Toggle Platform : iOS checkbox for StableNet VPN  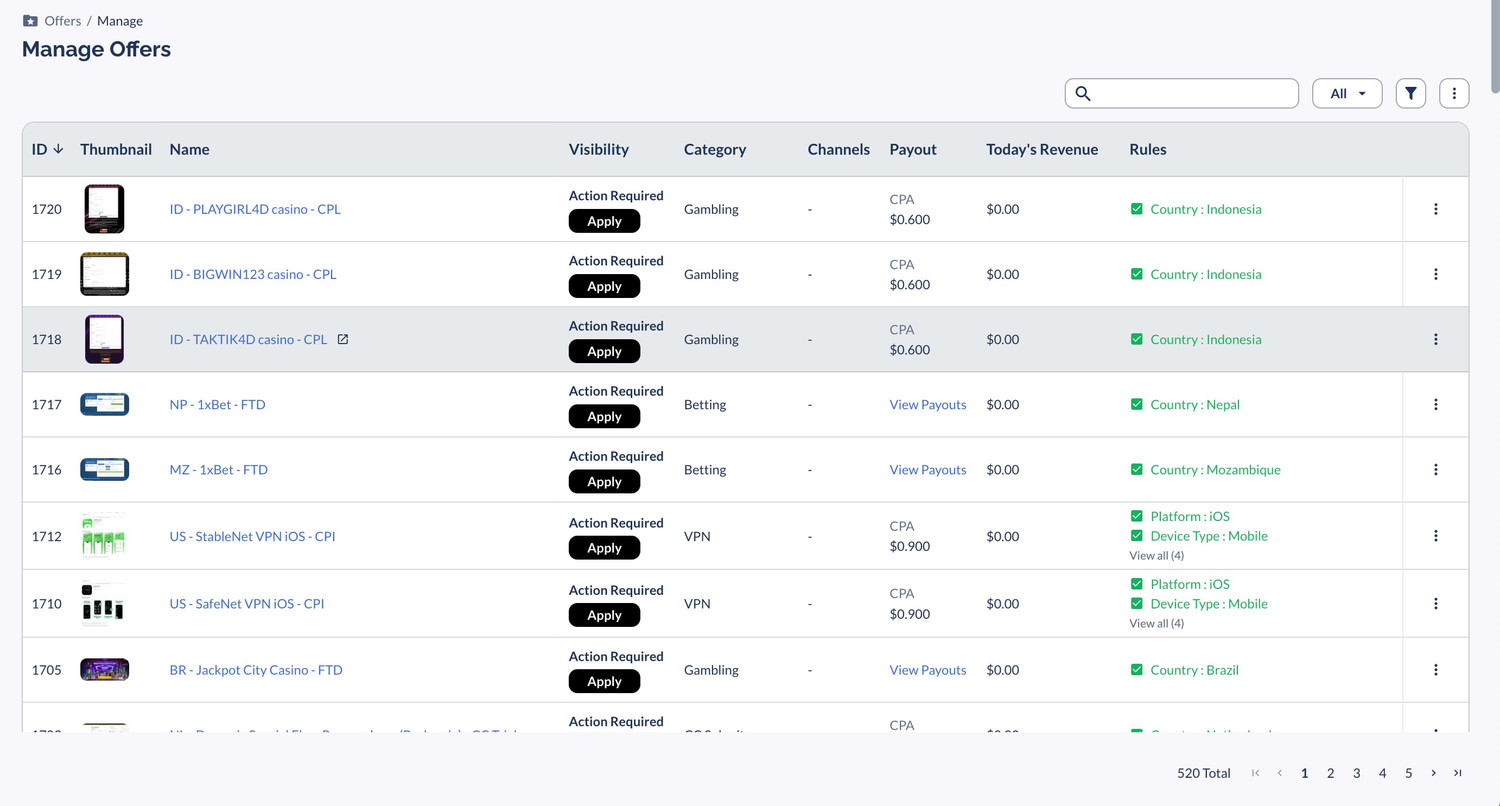click(1136, 516)
